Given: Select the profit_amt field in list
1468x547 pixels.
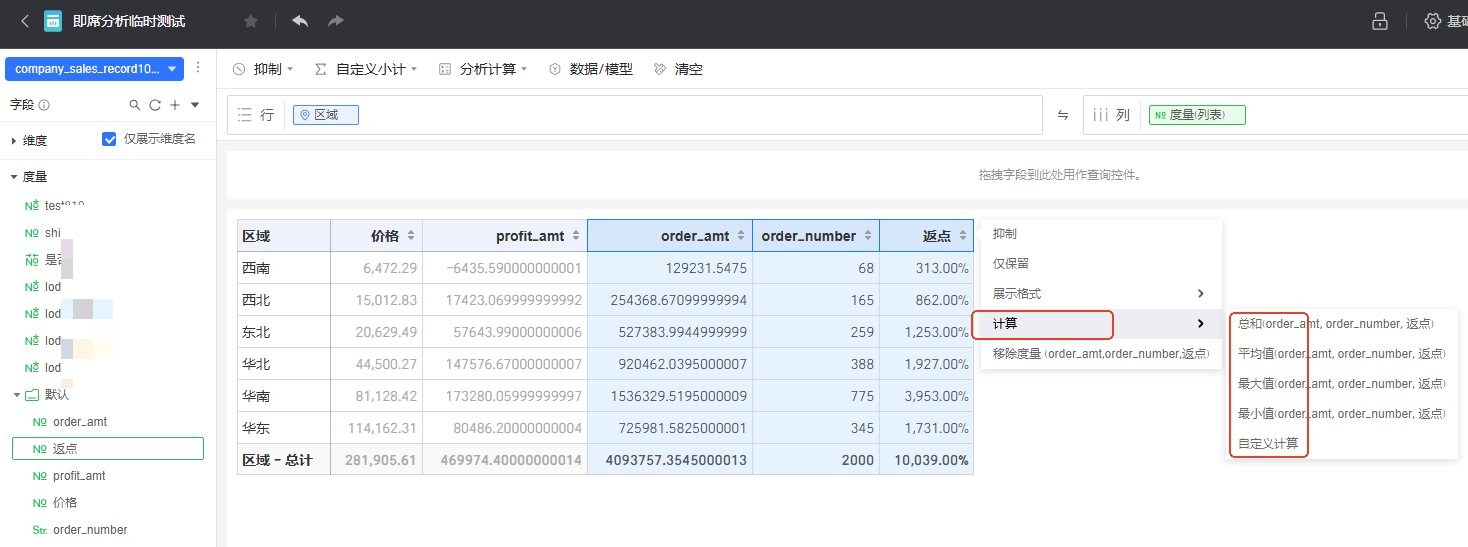Looking at the screenshot, I should 80,476.
